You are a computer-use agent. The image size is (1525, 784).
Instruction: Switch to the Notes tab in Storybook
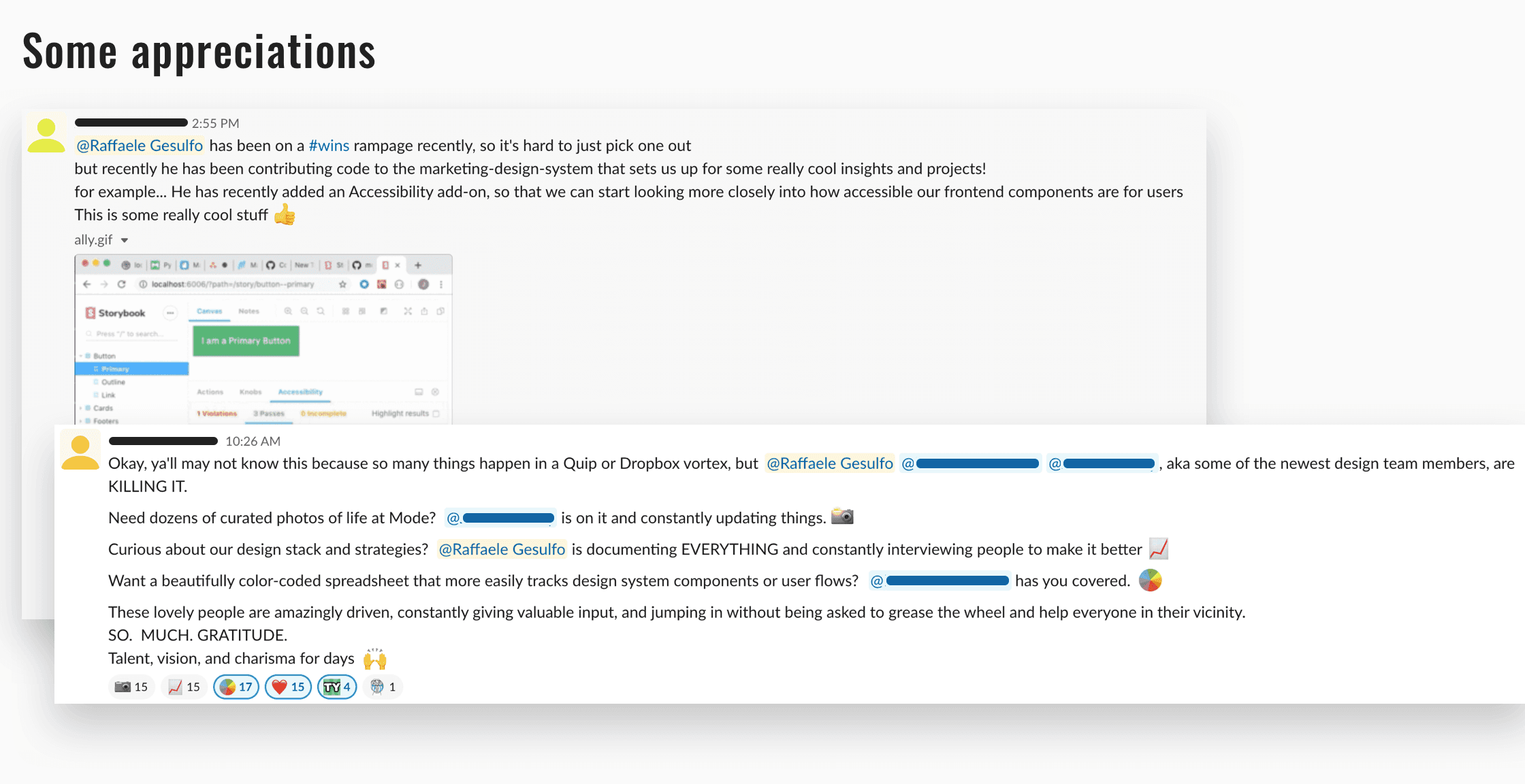pos(248,311)
